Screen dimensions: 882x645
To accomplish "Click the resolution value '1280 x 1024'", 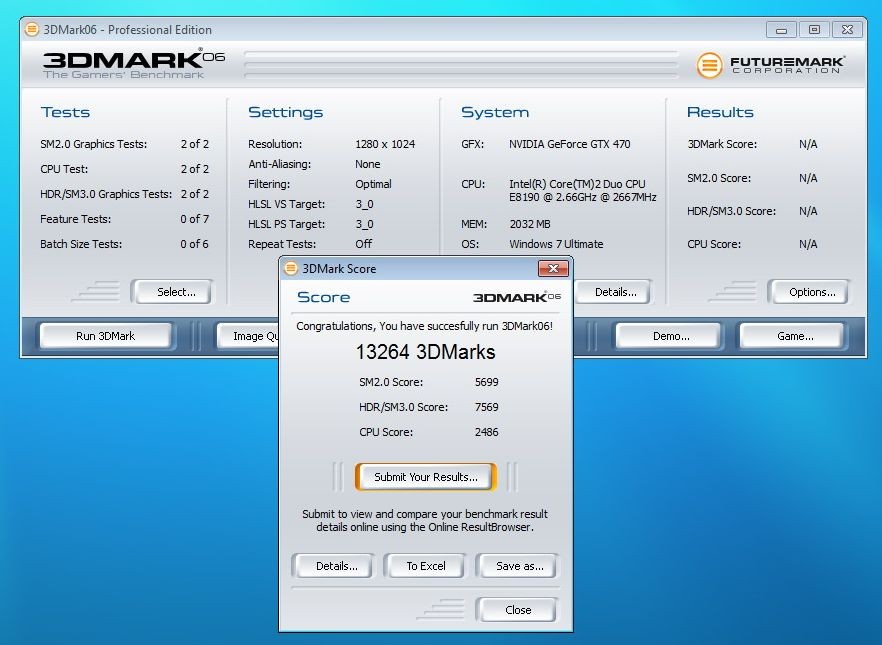I will pos(385,144).
